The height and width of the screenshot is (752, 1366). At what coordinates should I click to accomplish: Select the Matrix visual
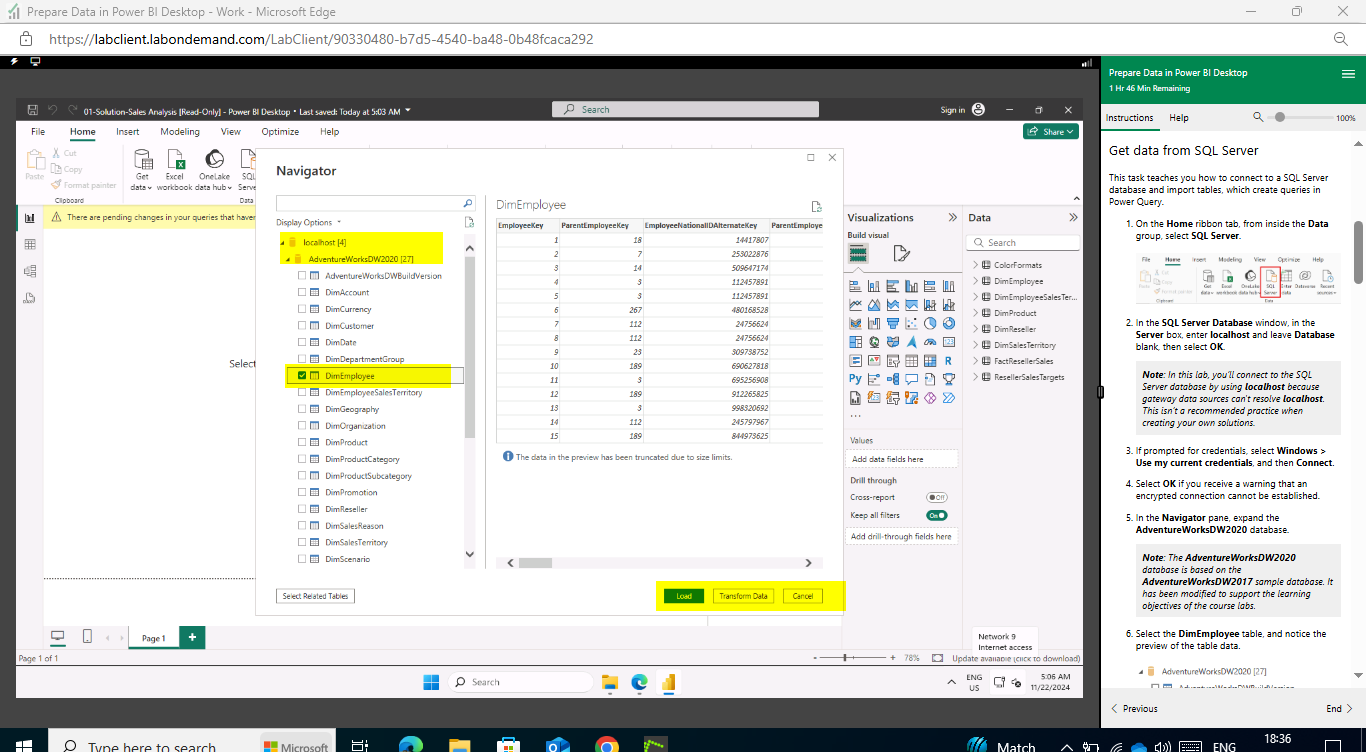pyautogui.click(x=930, y=360)
